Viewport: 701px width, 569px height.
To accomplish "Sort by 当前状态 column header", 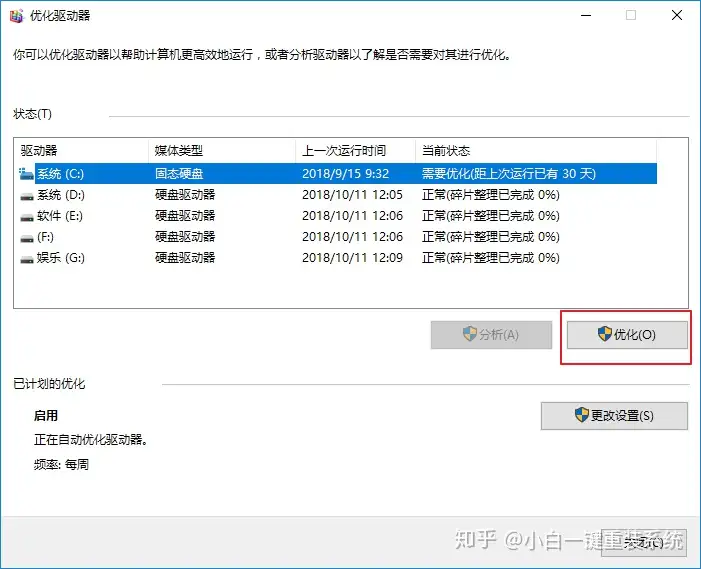I will [x=536, y=151].
